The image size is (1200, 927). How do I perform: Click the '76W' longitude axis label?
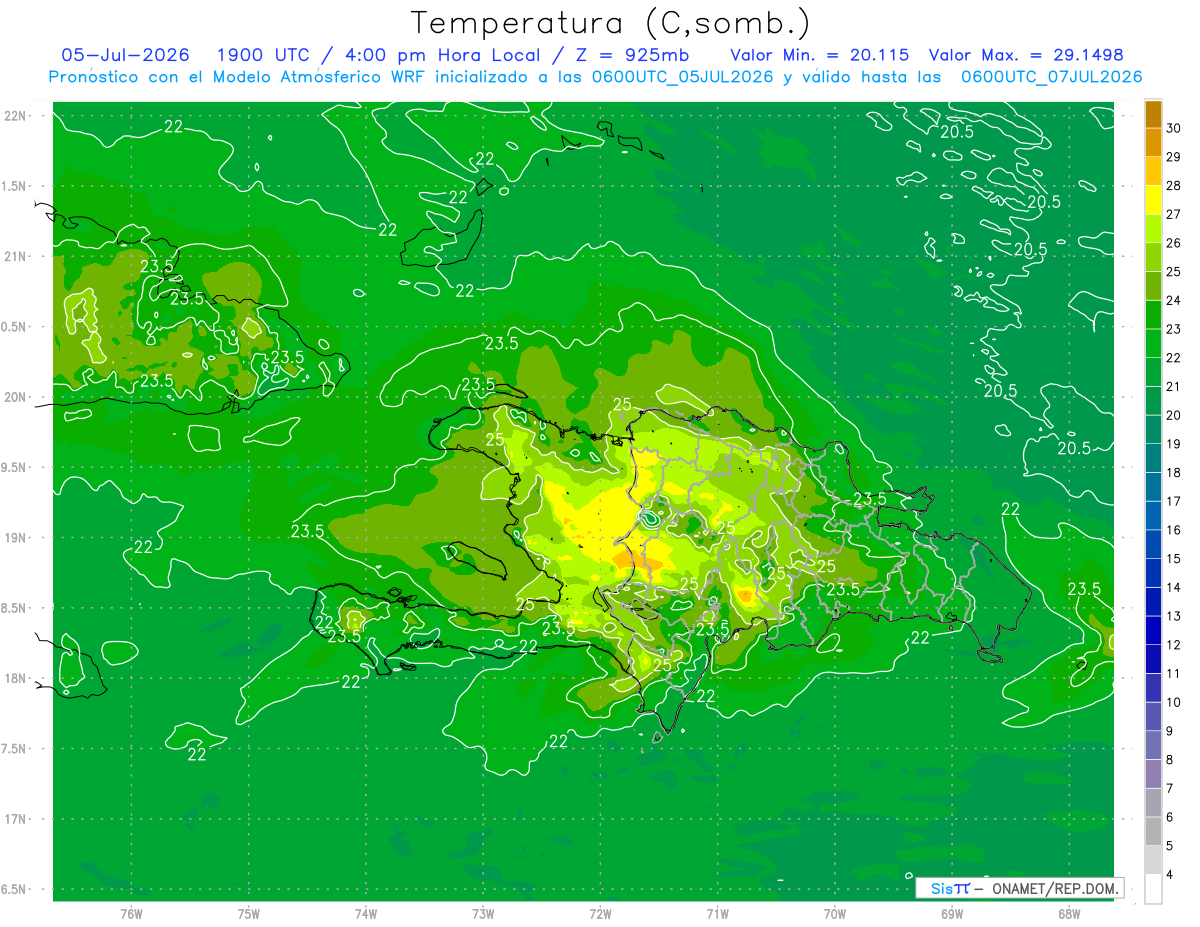(x=131, y=914)
